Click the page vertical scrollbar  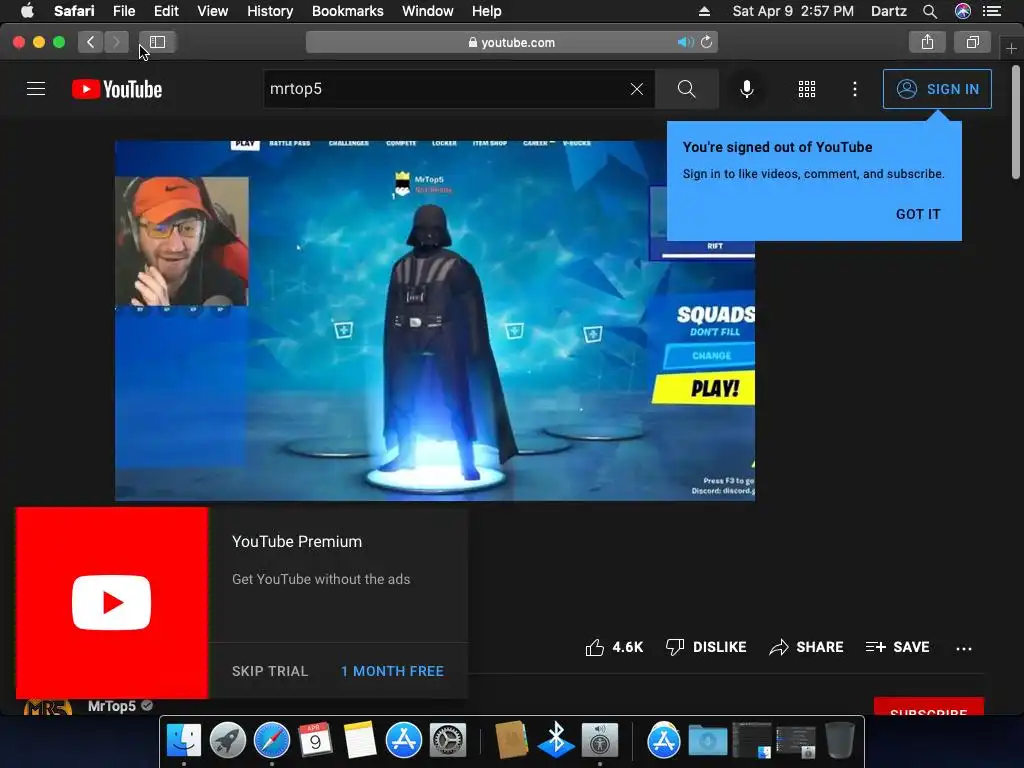(1016, 121)
